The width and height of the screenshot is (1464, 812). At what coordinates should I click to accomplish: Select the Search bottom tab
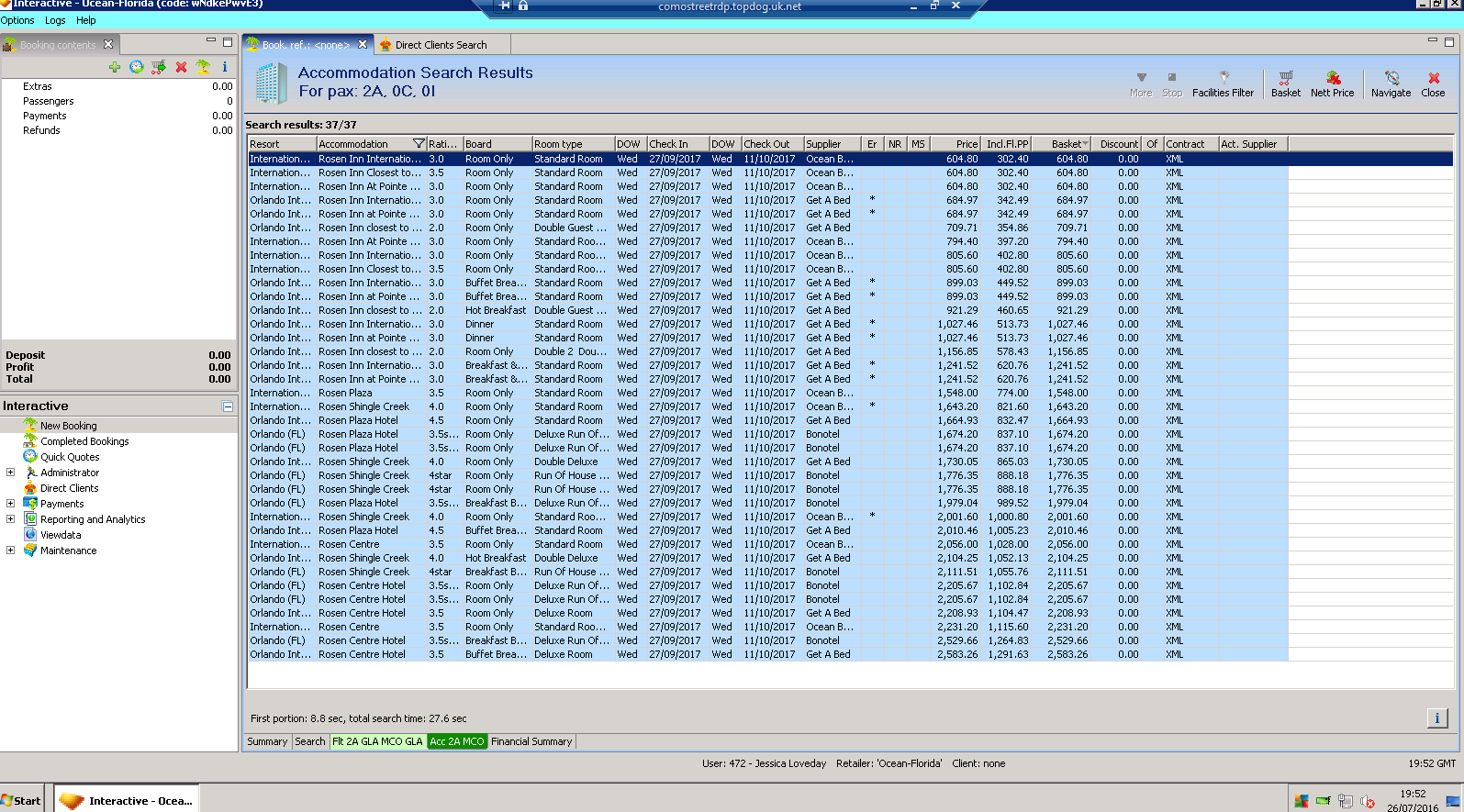tap(310, 741)
